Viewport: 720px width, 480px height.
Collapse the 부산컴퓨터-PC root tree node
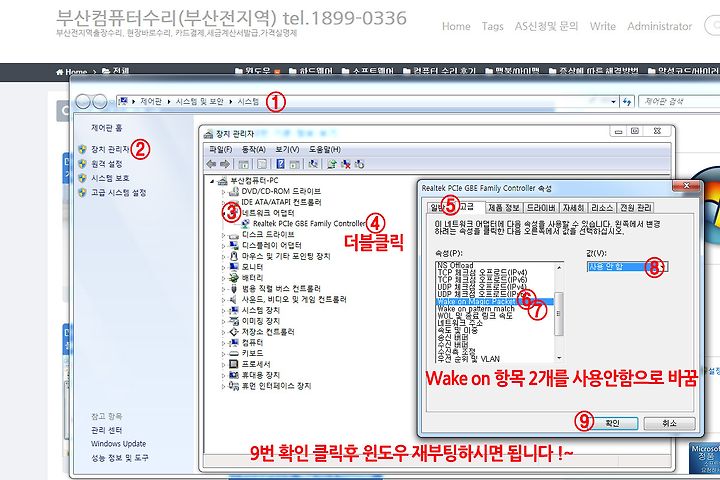[212, 181]
